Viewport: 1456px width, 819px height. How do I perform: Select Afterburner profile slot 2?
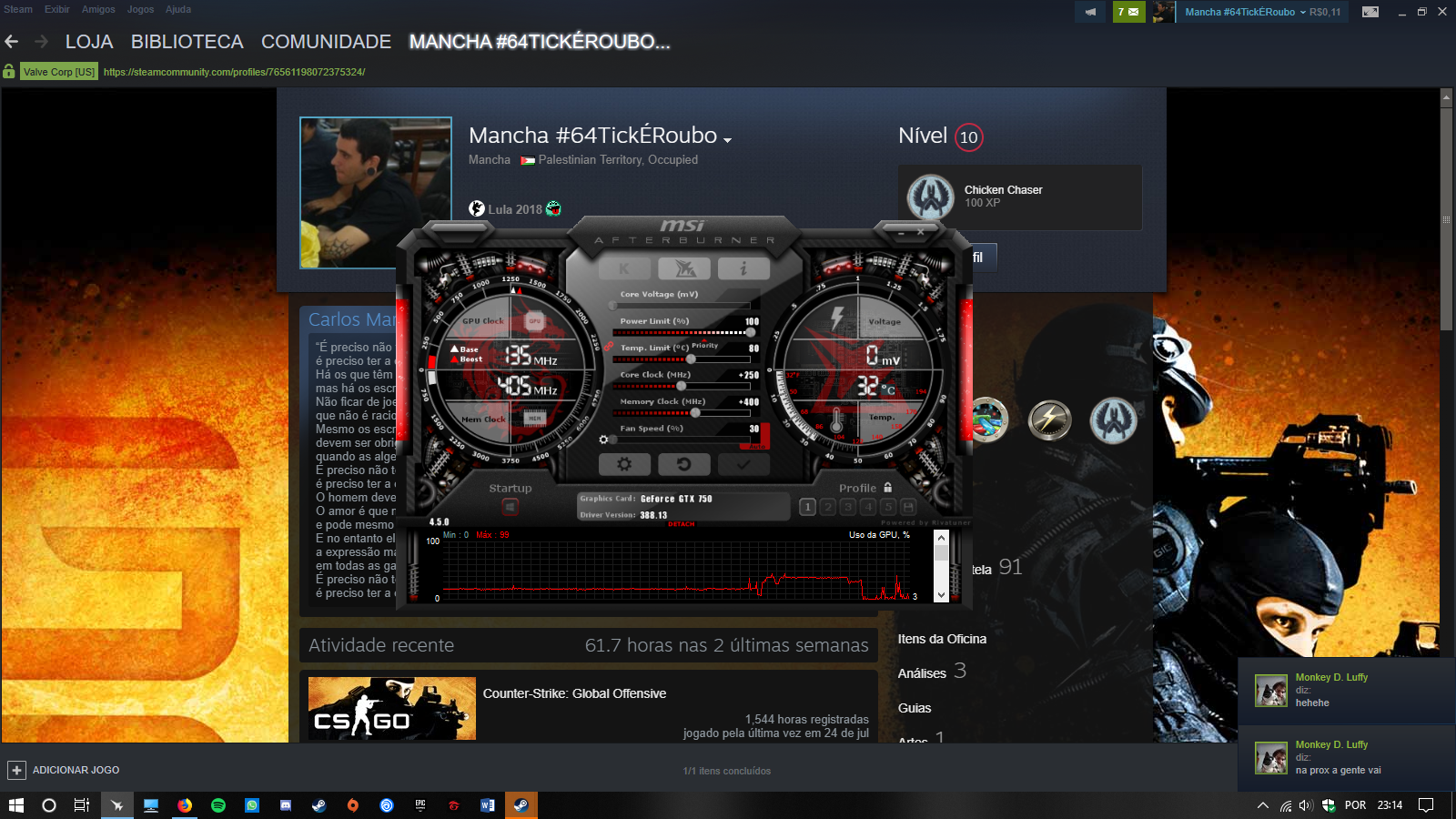click(x=827, y=507)
